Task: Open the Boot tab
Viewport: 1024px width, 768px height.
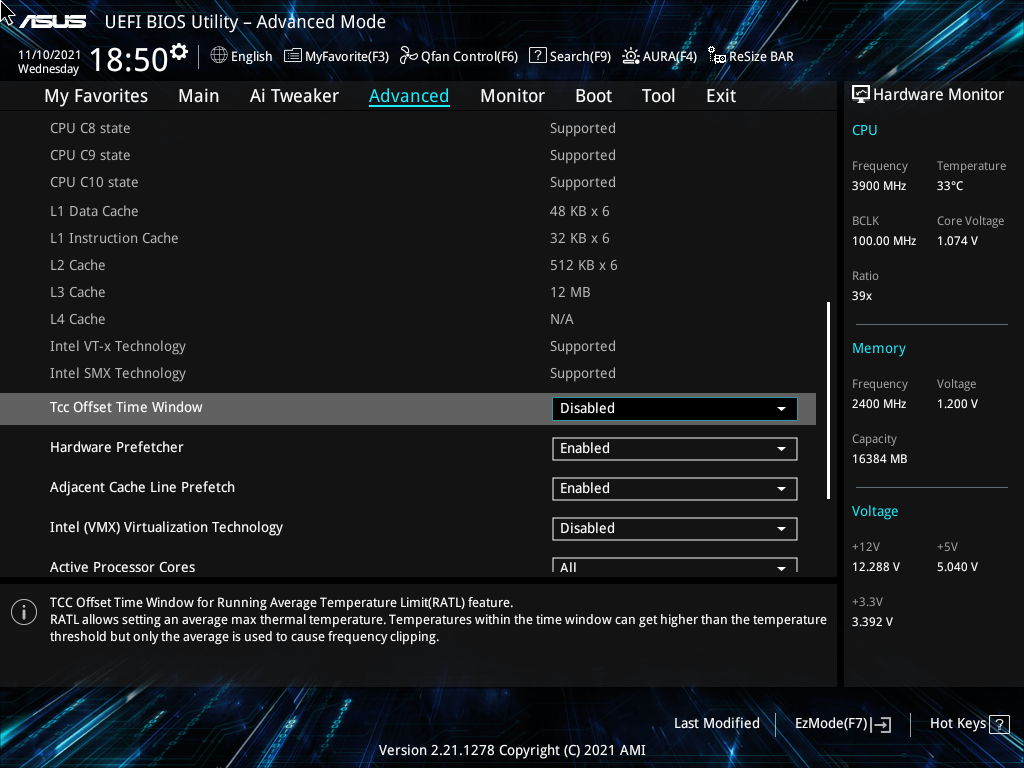Action: [593, 96]
